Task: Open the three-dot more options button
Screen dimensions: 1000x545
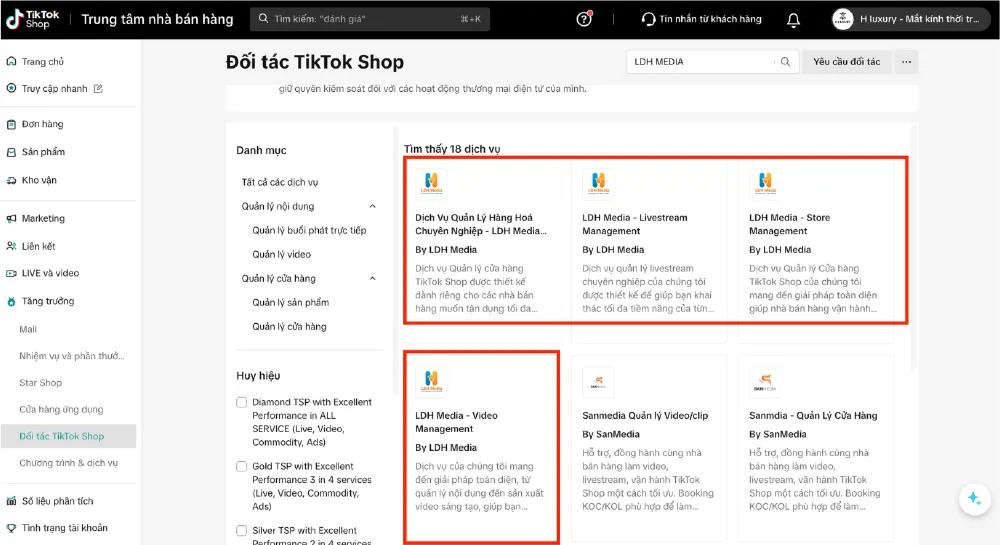Action: click(906, 62)
